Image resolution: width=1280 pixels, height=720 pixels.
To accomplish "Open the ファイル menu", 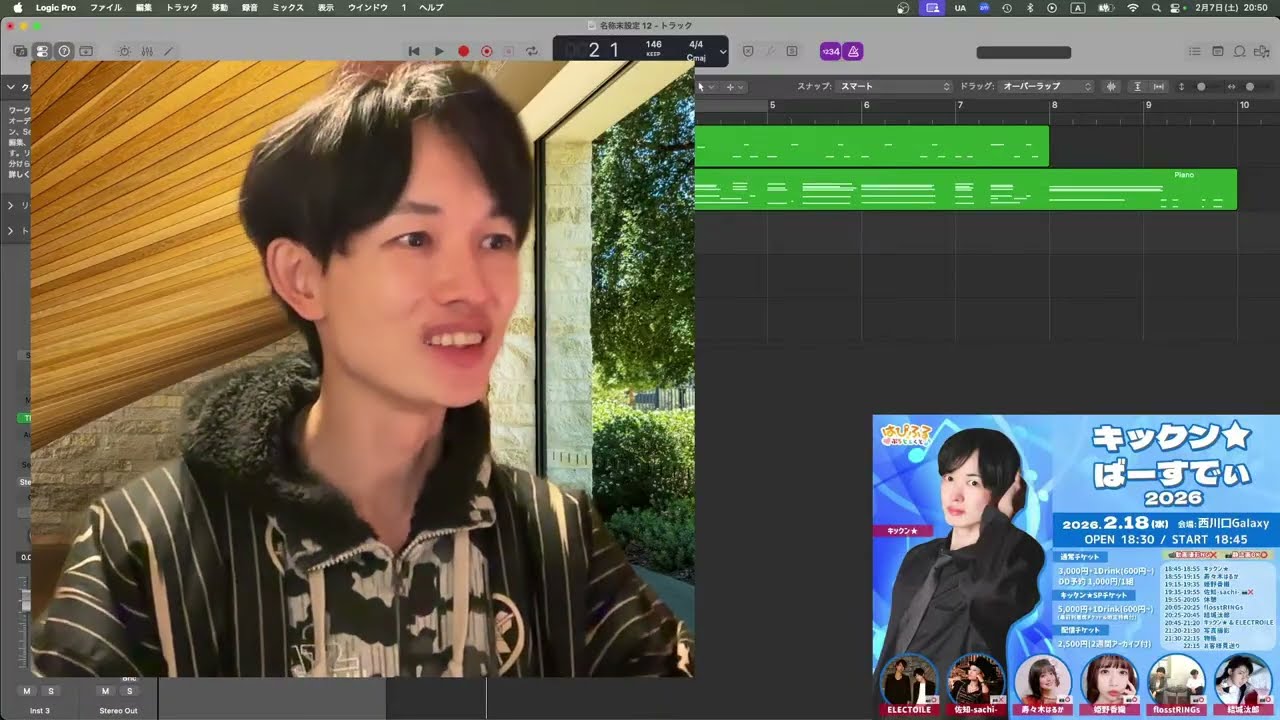I will (106, 7).
